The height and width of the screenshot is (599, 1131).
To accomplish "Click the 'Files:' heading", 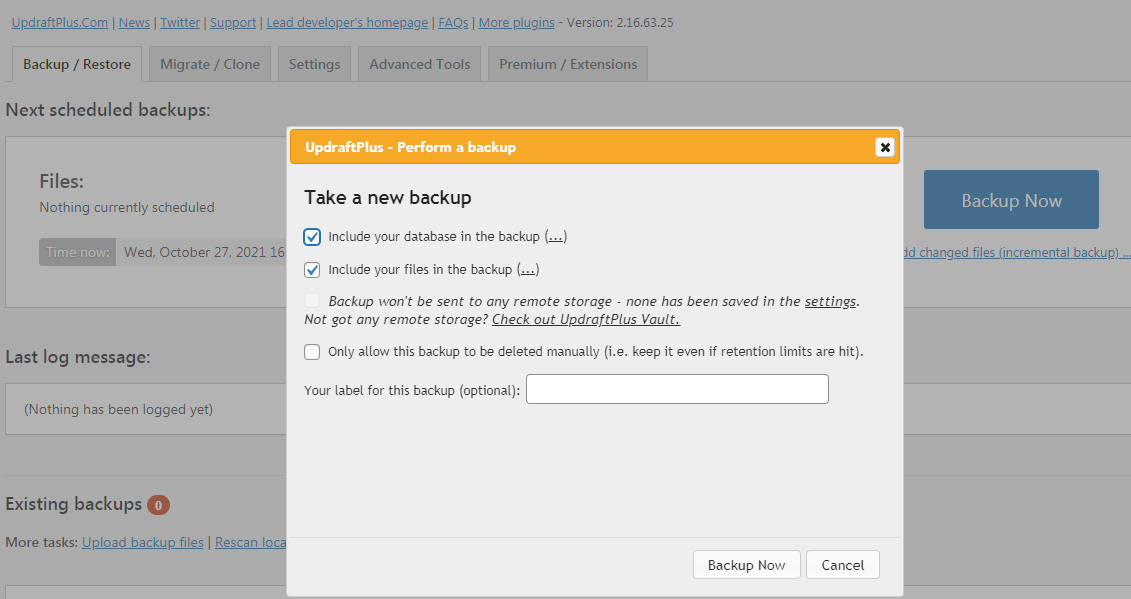I will [x=61, y=181].
